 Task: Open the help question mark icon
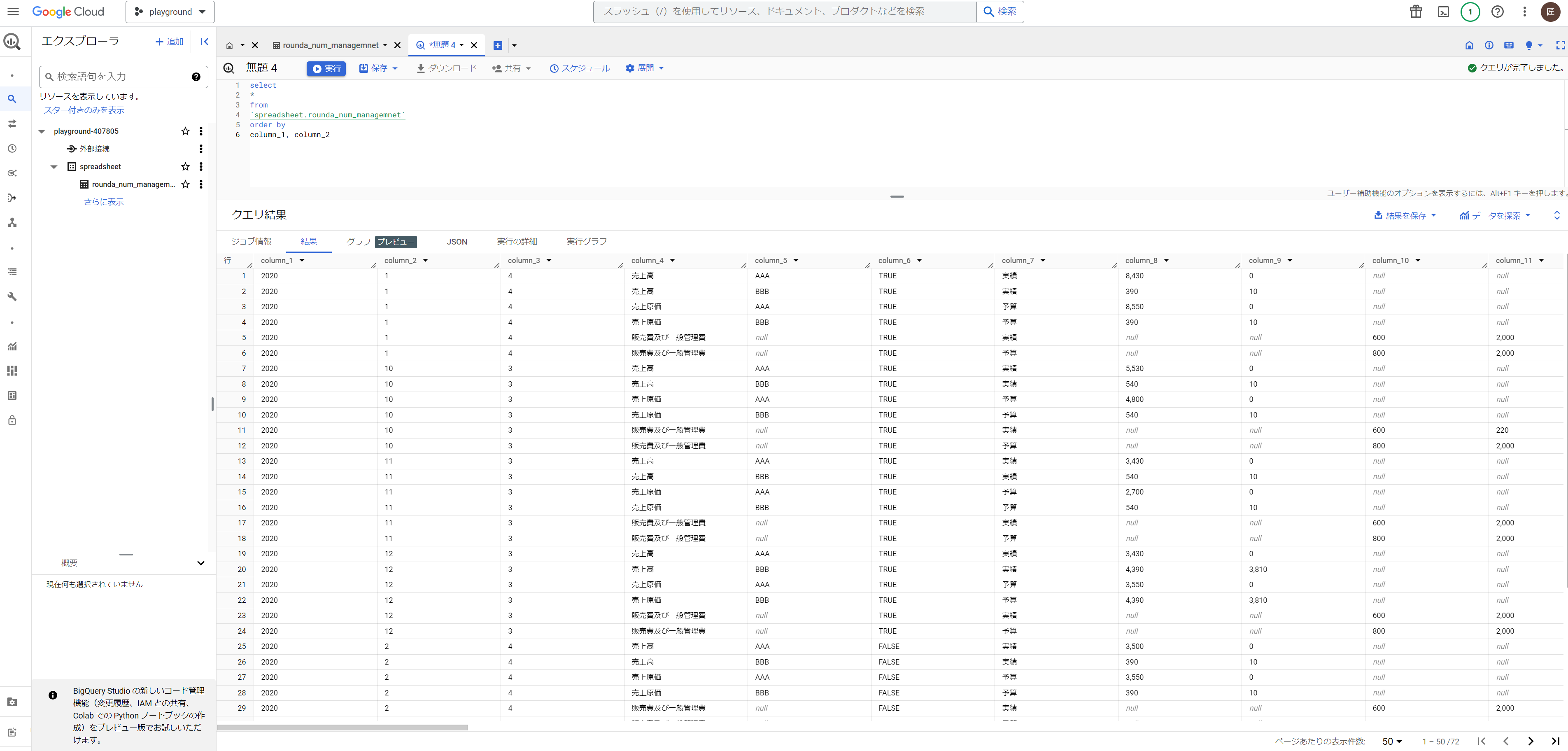pos(1497,12)
